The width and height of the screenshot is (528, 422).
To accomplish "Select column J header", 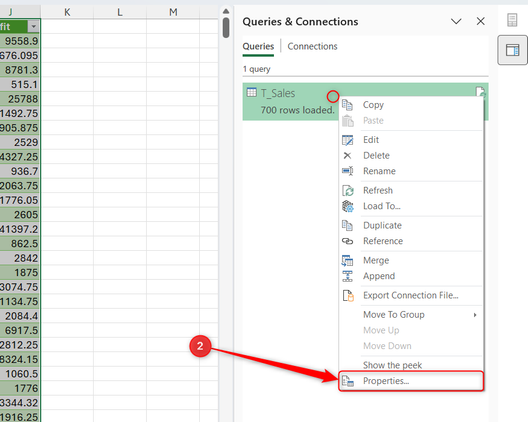I will pyautogui.click(x=20, y=12).
